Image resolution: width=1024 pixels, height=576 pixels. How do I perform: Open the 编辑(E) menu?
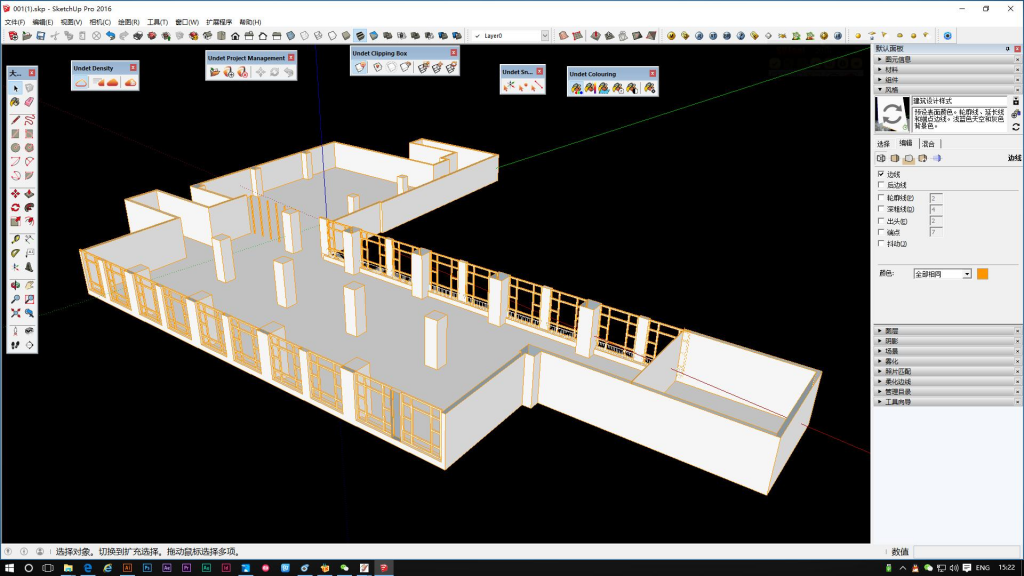[43, 22]
